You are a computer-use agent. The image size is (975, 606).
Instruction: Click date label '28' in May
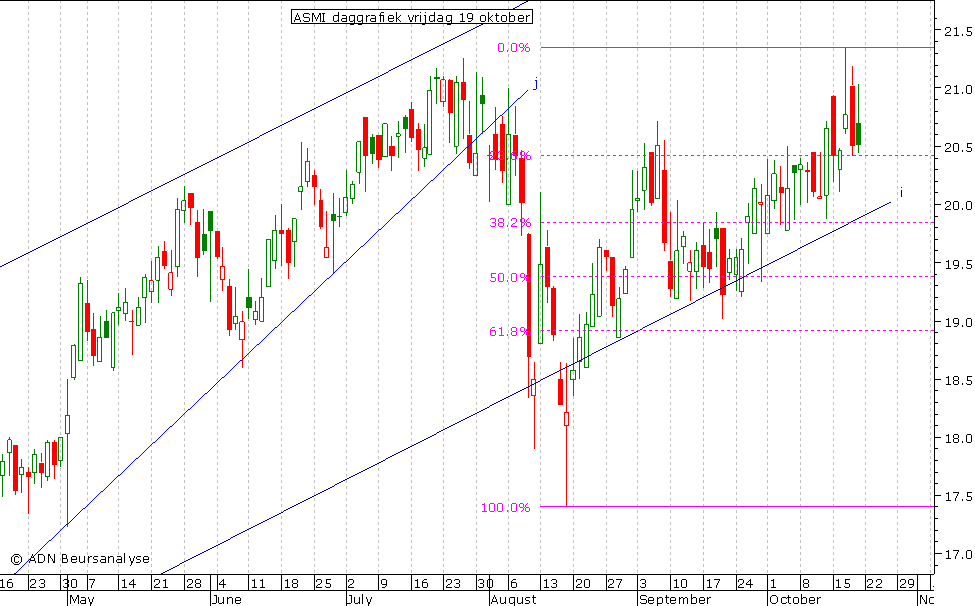click(194, 584)
